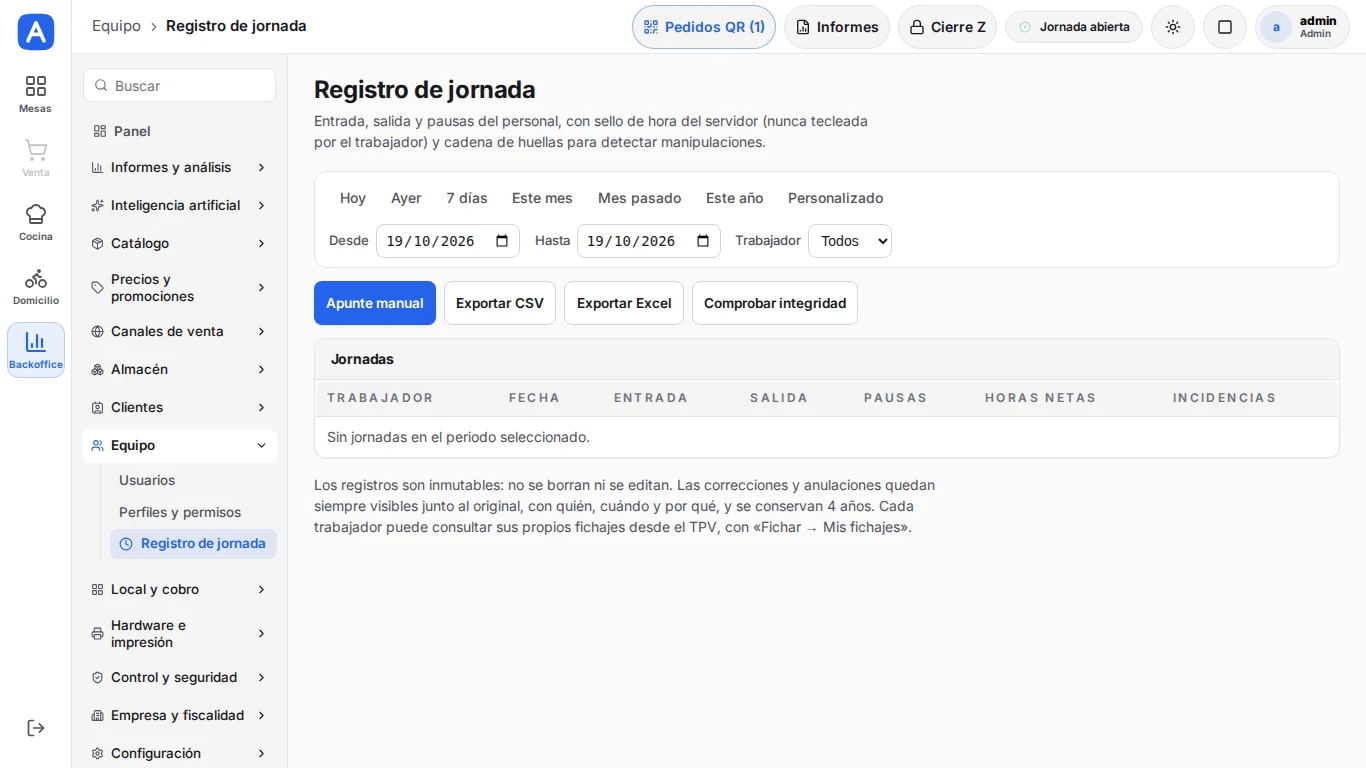Image resolution: width=1366 pixels, height=768 pixels.
Task: Toggle the light theme sun icon
Action: coord(1173,27)
